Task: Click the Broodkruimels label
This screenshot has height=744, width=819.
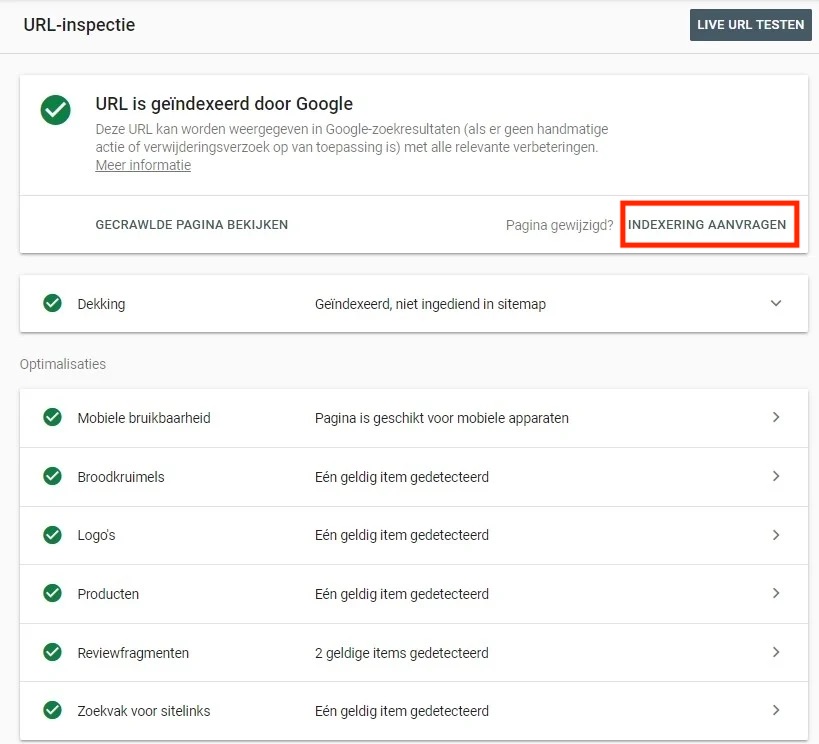Action: point(121,477)
